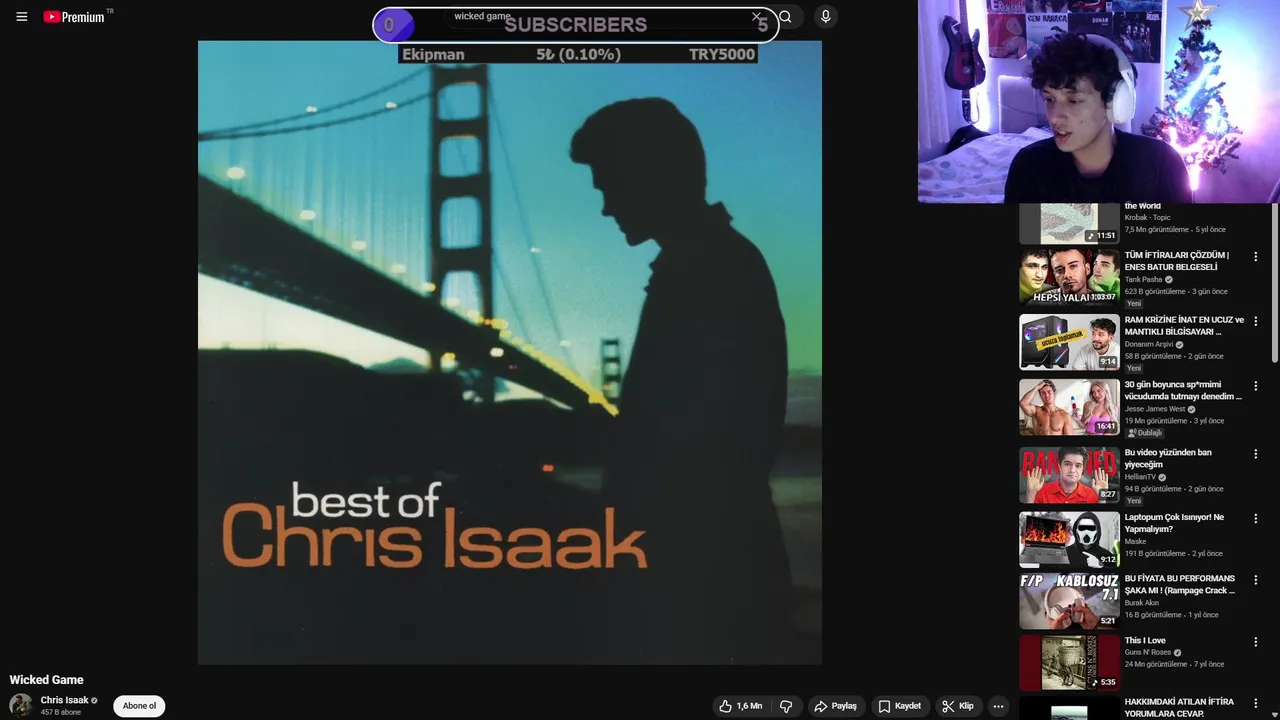Click channel name HellianTV
The width and height of the screenshot is (1280, 720).
tap(1140, 477)
